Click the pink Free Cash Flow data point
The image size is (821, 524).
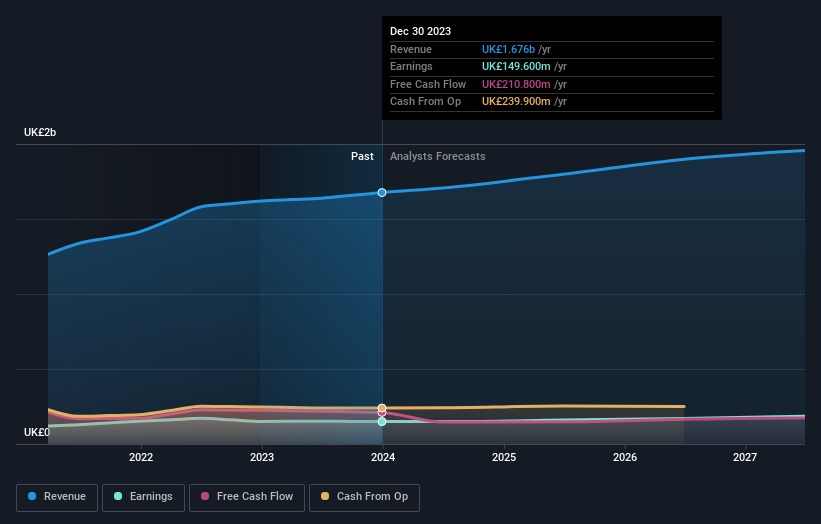click(382, 414)
